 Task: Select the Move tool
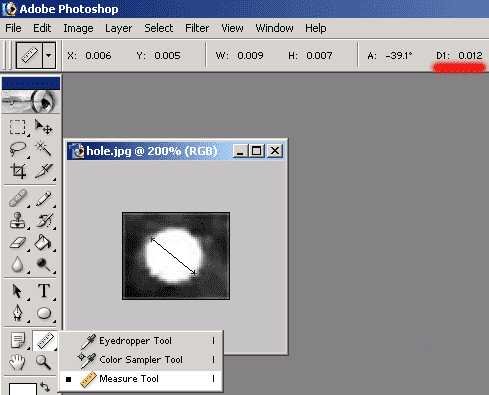(x=44, y=127)
